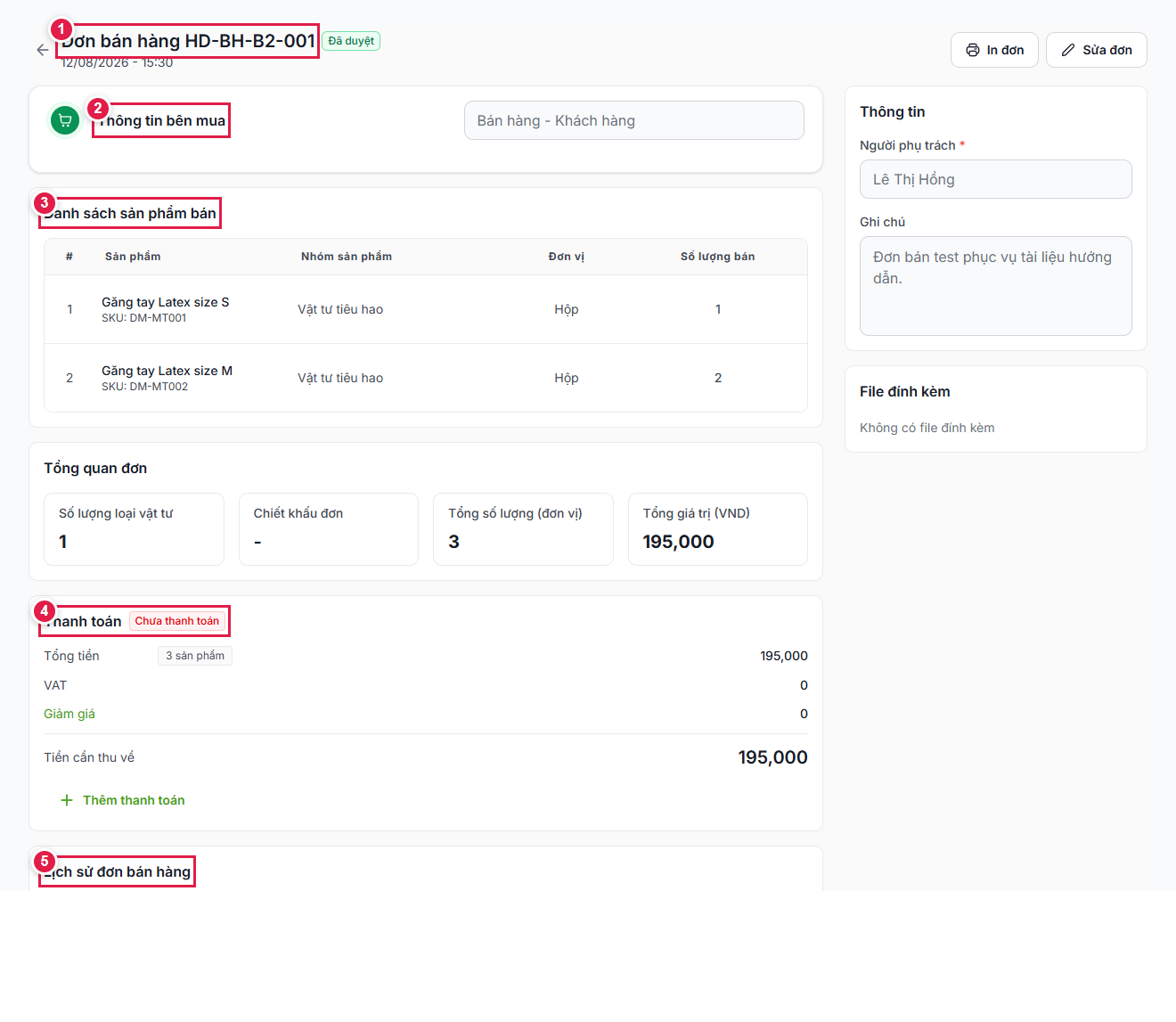Click the Giảm giá label
Image resolution: width=1176 pixels, height=1022 pixels.
pyautogui.click(x=69, y=714)
